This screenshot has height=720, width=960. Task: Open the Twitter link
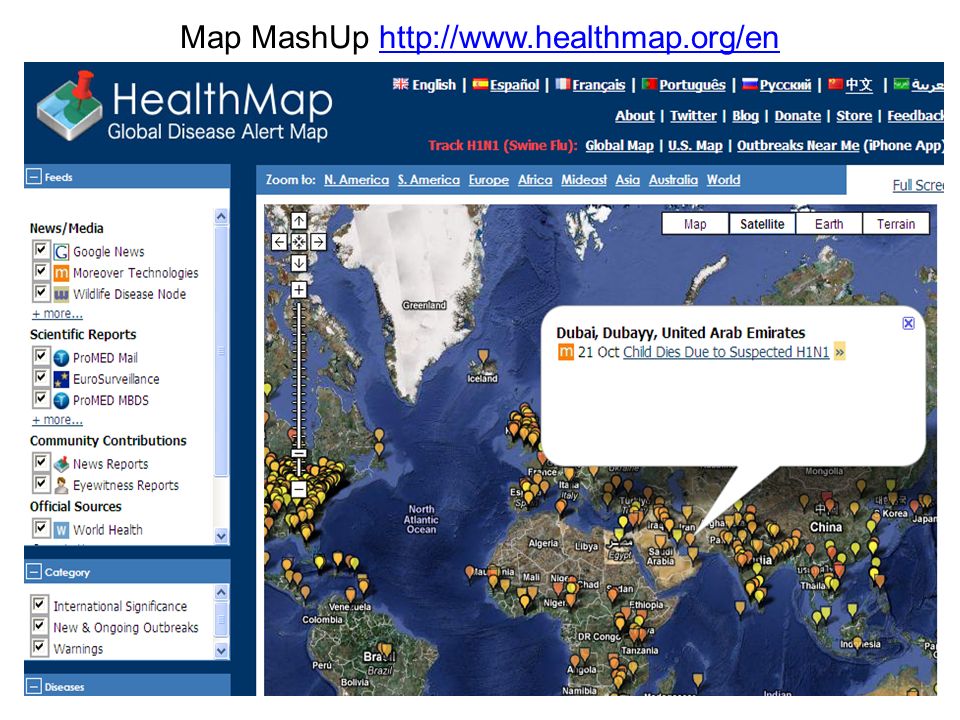click(693, 116)
